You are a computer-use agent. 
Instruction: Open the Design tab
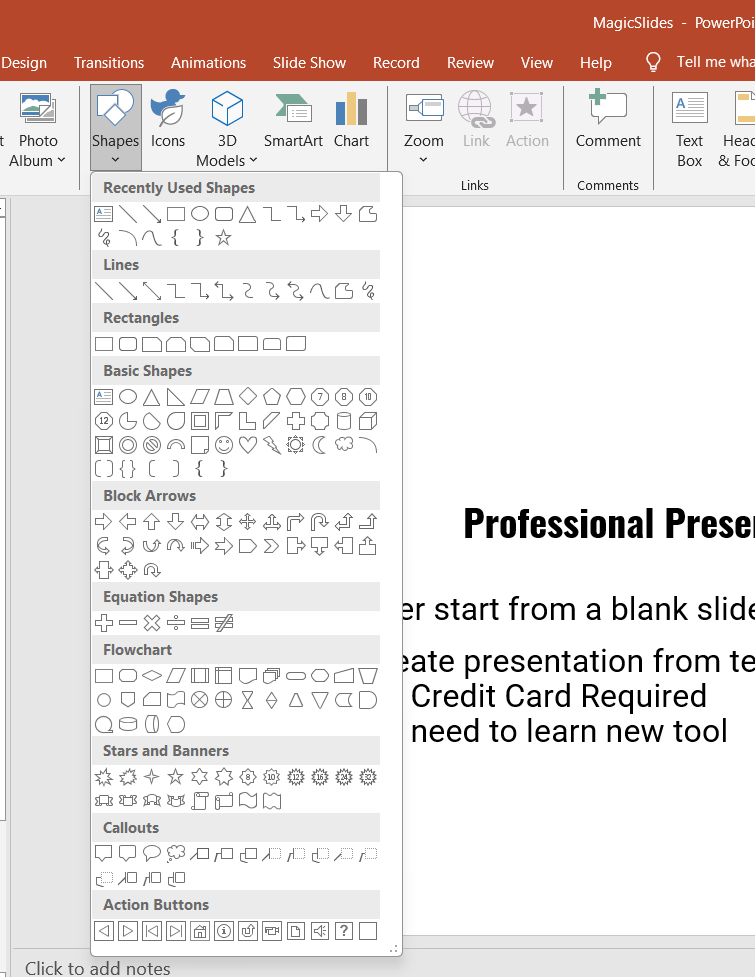point(24,62)
